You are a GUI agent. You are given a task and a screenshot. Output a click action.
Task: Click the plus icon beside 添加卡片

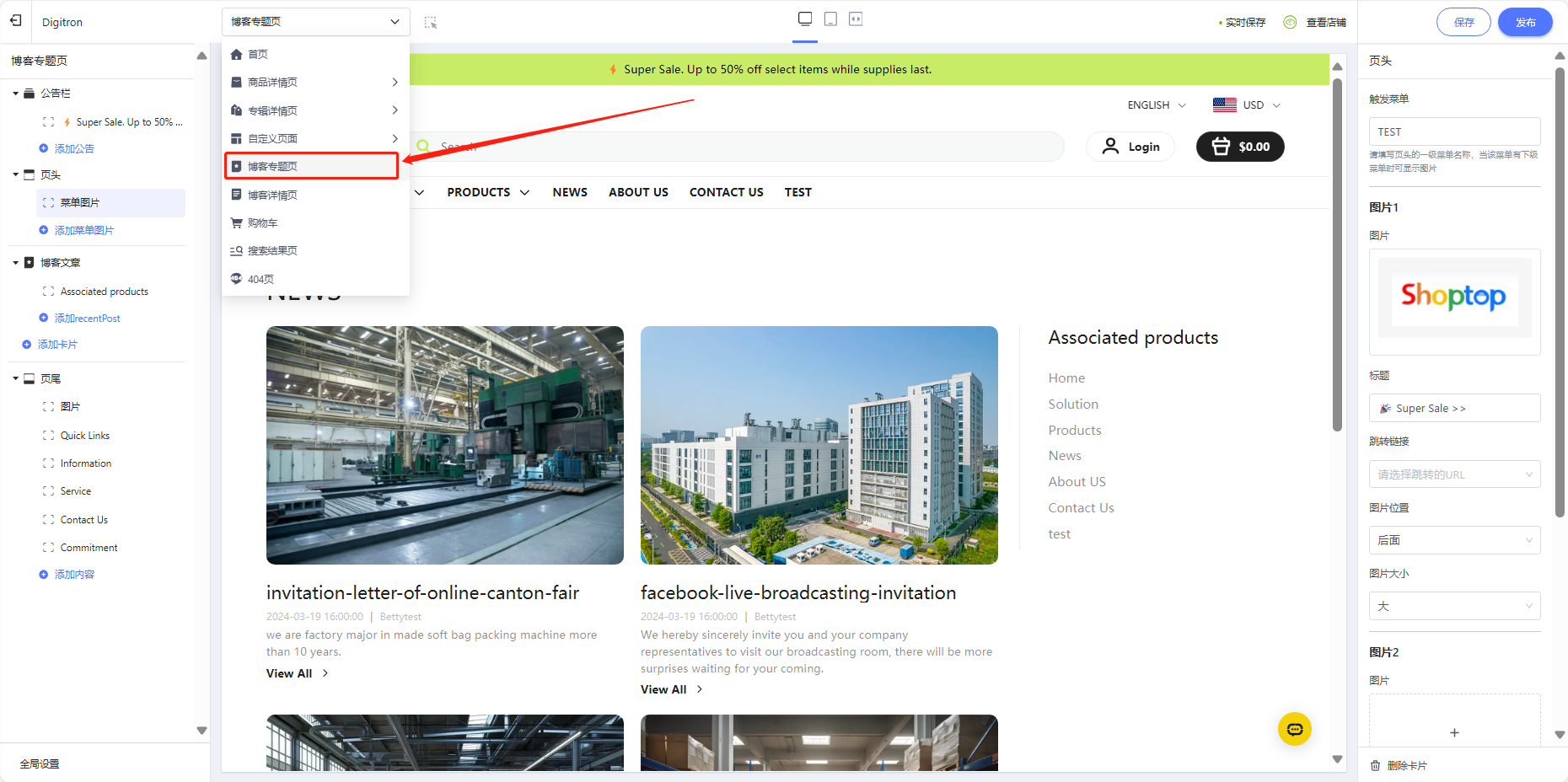[x=27, y=345]
